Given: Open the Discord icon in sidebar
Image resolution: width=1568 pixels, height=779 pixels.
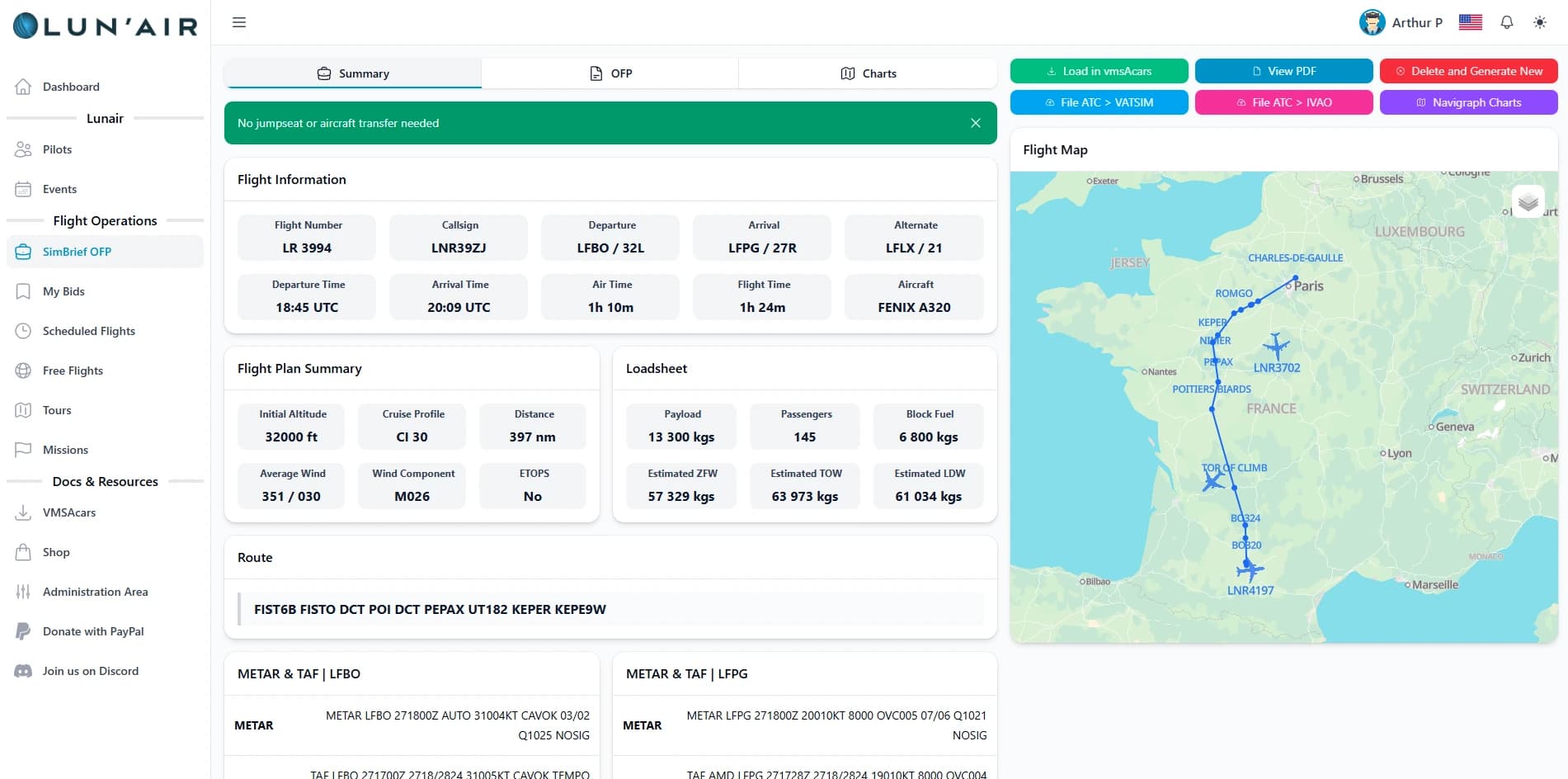Looking at the screenshot, I should pos(21,671).
